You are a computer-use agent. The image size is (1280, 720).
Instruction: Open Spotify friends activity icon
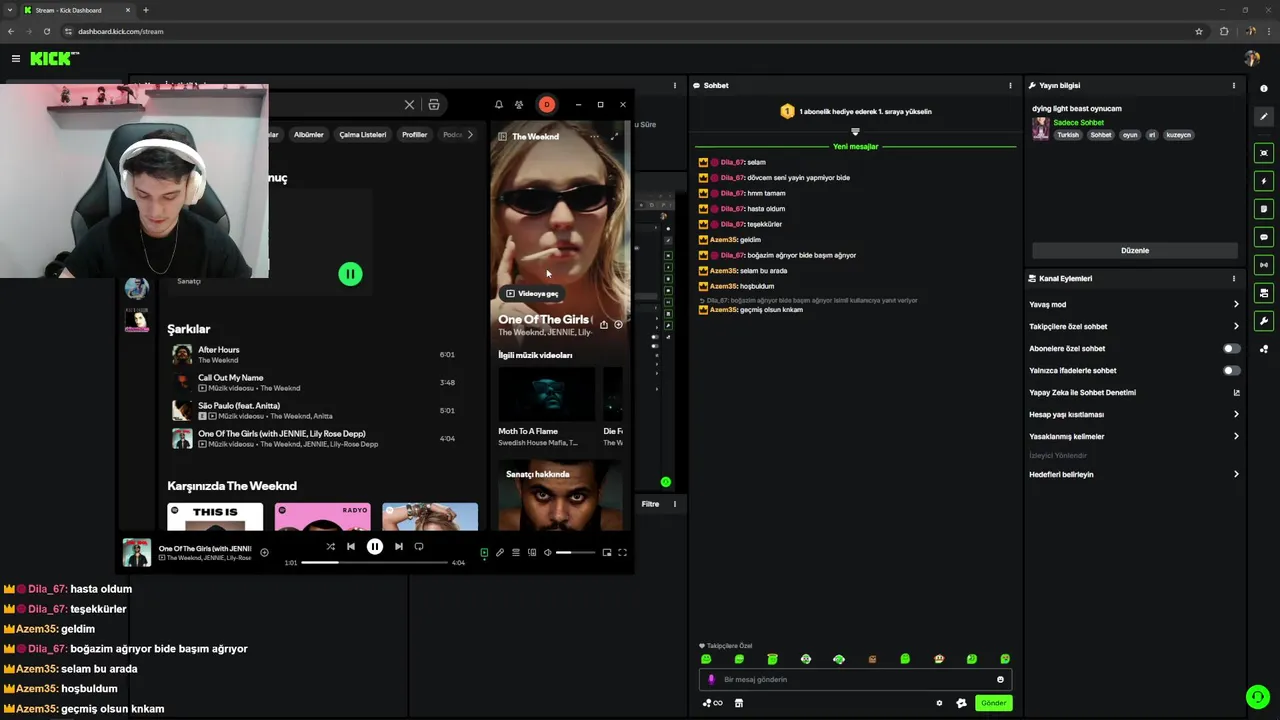[519, 105]
